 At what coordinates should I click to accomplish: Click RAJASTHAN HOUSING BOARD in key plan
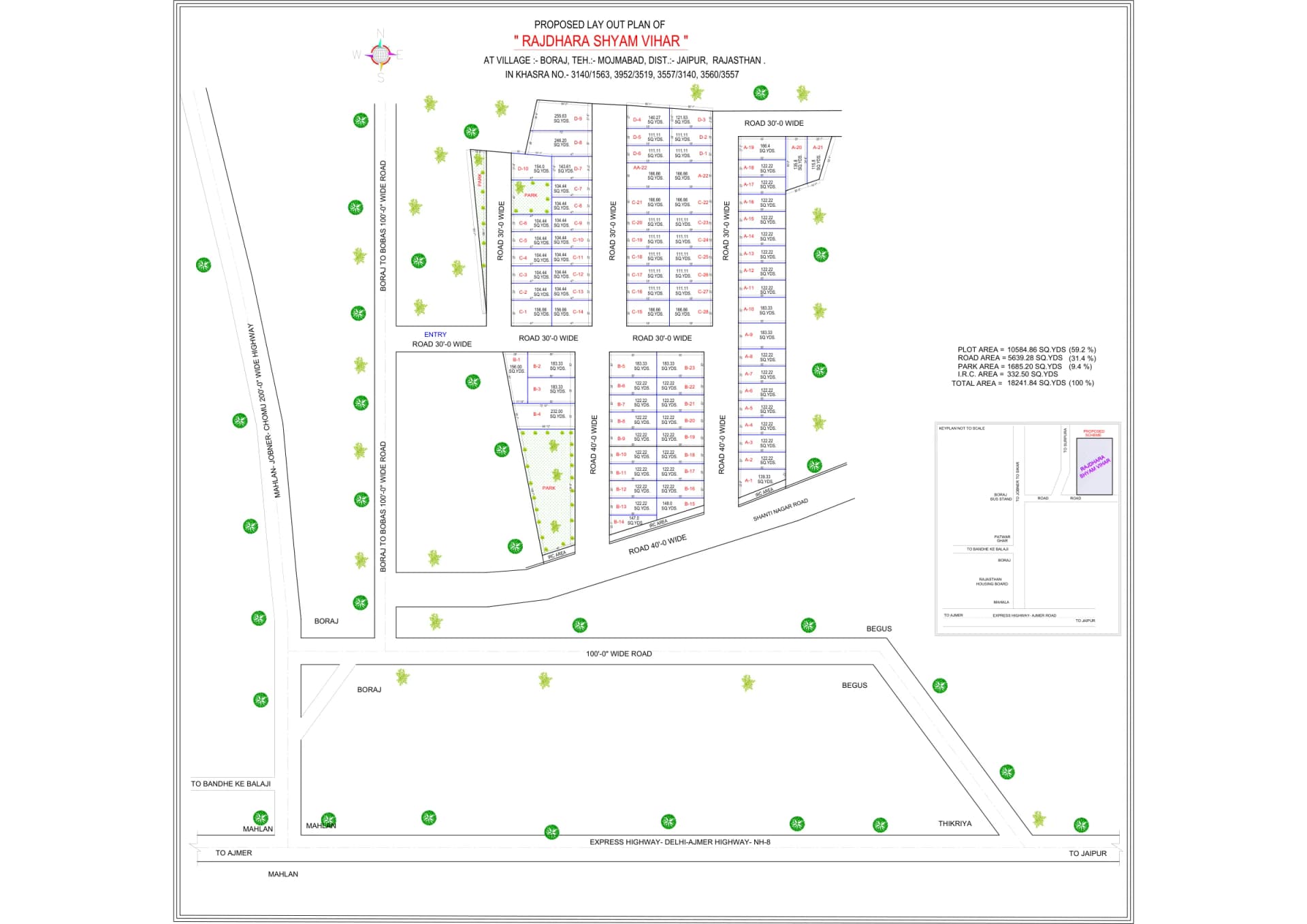(992, 582)
